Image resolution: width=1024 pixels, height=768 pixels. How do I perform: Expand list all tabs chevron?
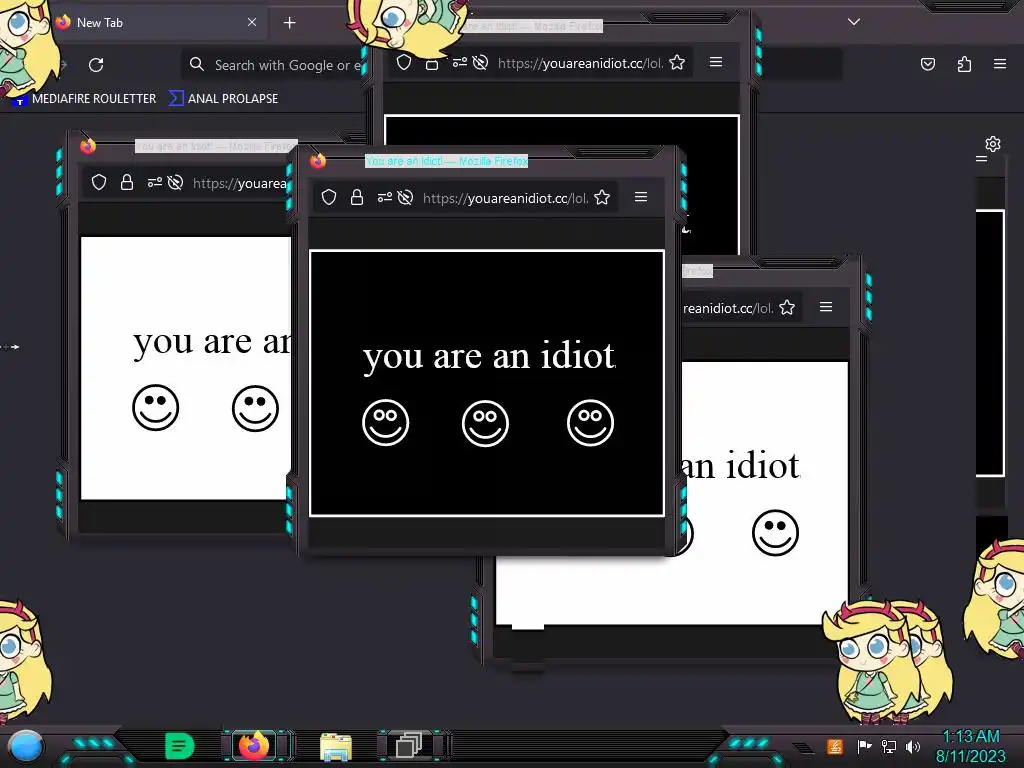click(854, 22)
